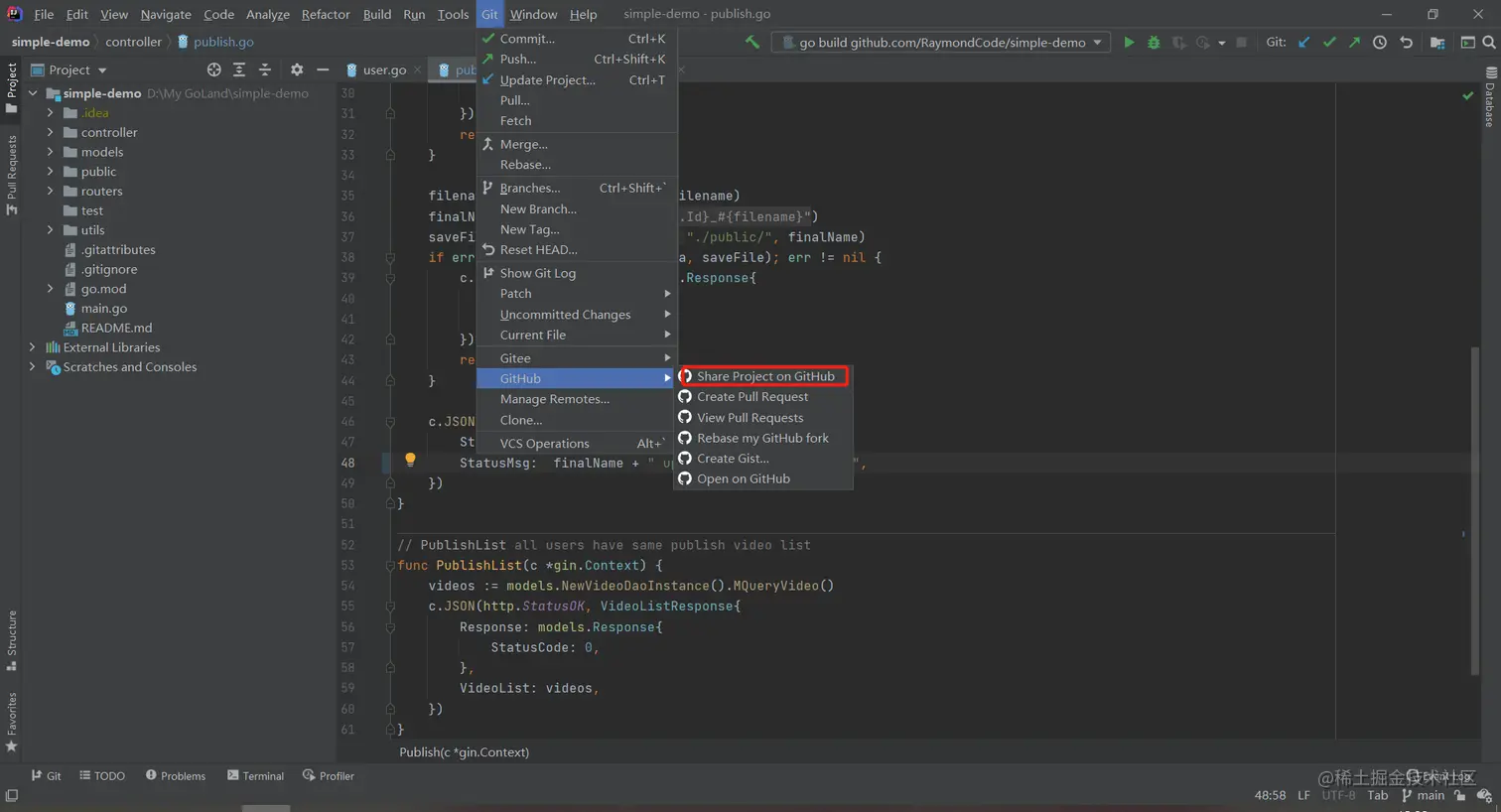
Task: Click the LF line separator in status bar
Action: click(x=1303, y=795)
